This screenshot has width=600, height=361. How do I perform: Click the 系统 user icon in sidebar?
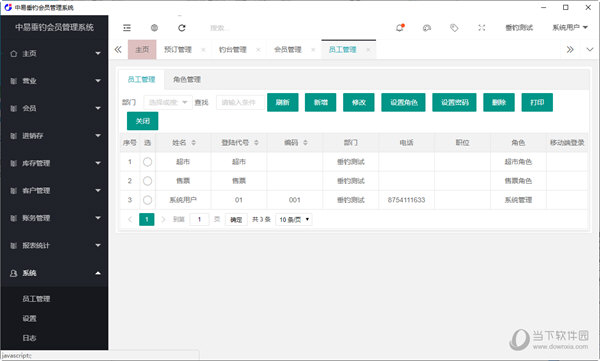[14, 273]
